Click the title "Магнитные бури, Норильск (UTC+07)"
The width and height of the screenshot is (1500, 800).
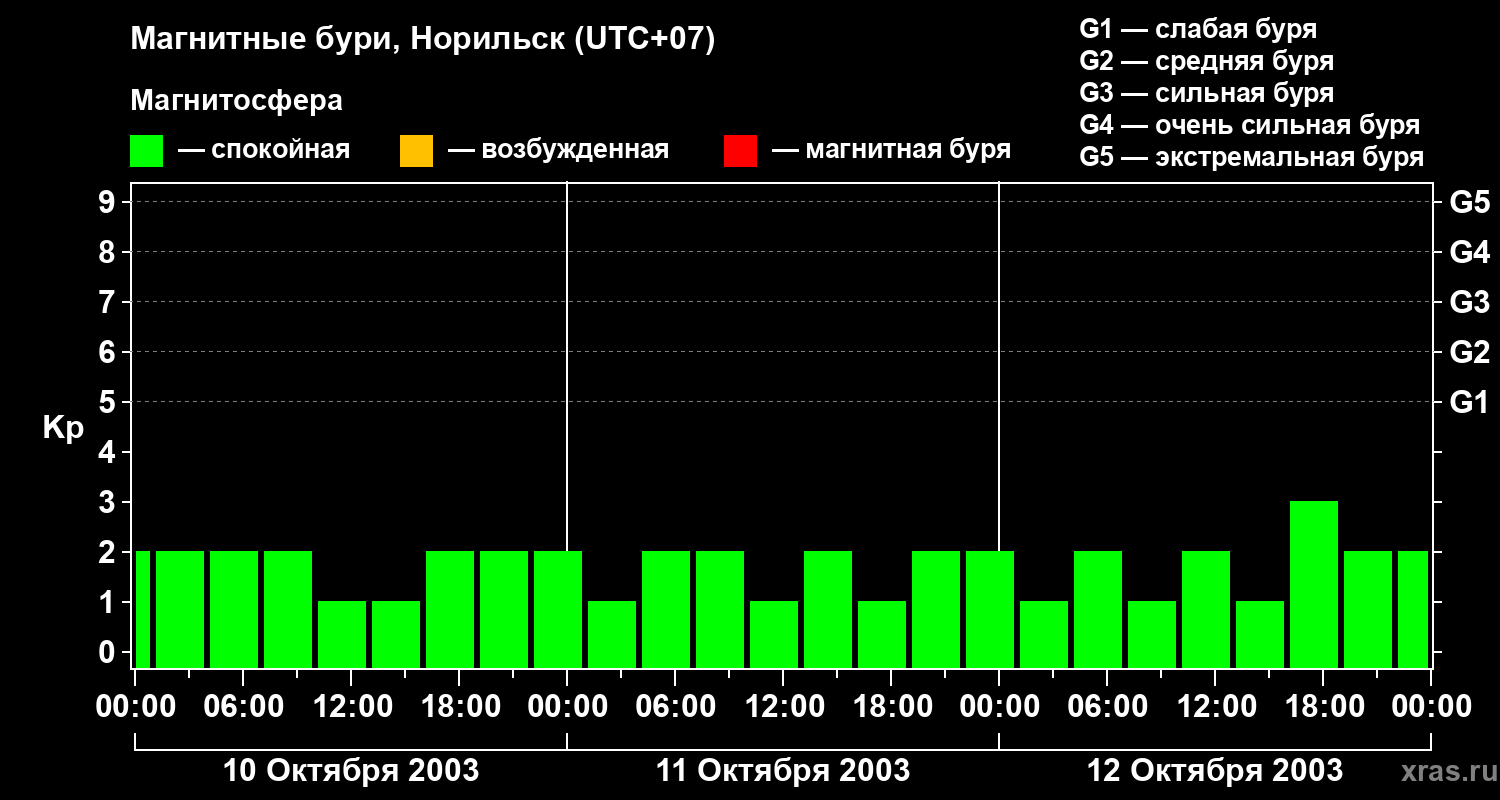[x=423, y=40]
